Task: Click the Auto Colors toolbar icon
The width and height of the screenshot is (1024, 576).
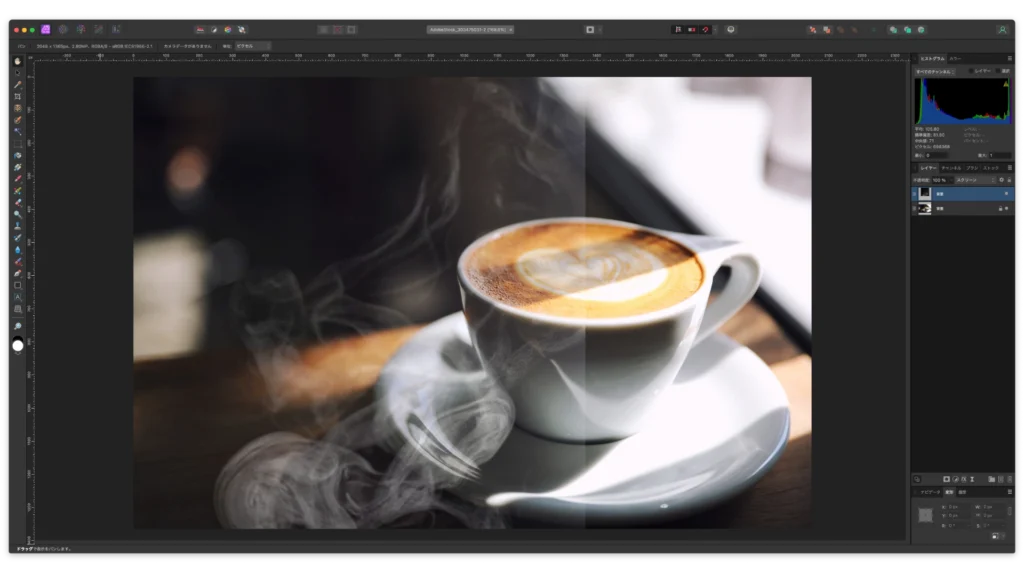Action: coord(227,30)
